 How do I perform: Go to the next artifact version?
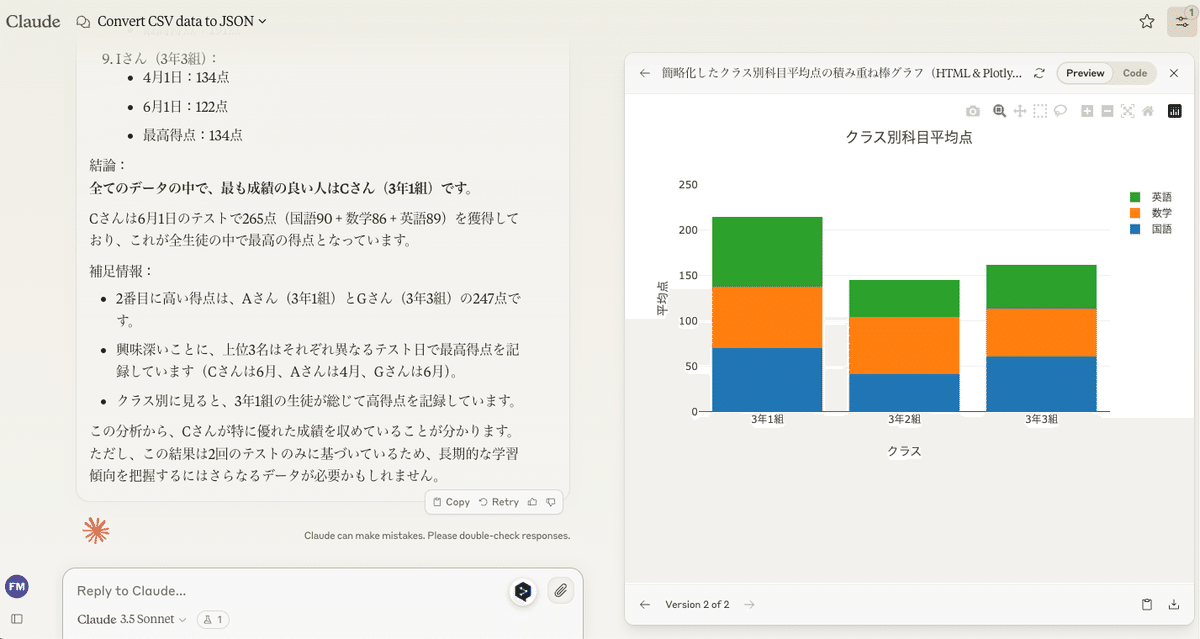click(x=749, y=604)
